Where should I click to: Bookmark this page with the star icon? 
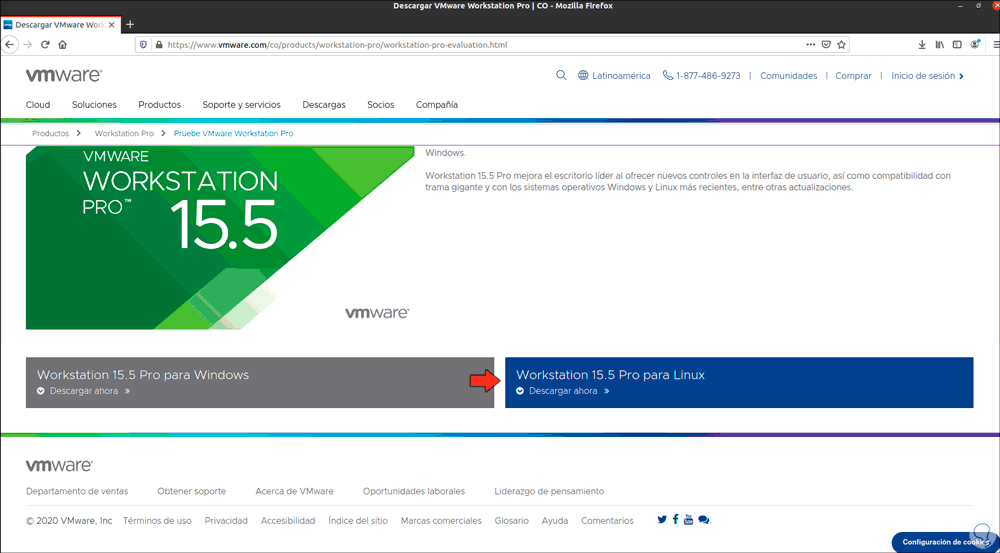[841, 45]
